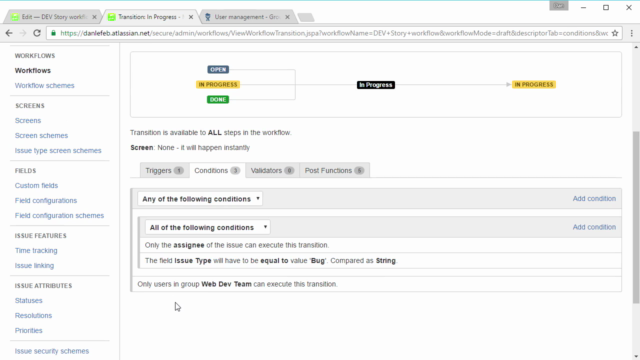640x360 pixels.
Task: Open the Conditions tab
Action: click(217, 171)
